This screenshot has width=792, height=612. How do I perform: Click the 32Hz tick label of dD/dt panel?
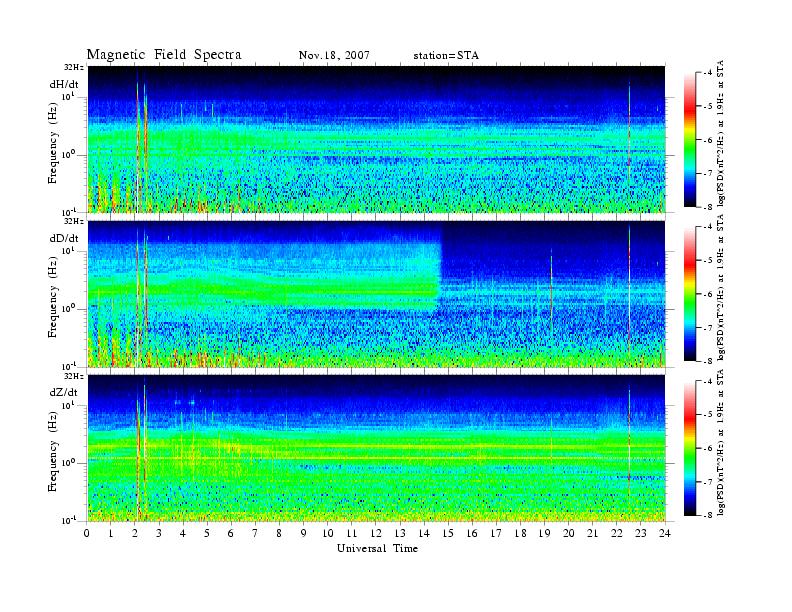click(x=74, y=221)
